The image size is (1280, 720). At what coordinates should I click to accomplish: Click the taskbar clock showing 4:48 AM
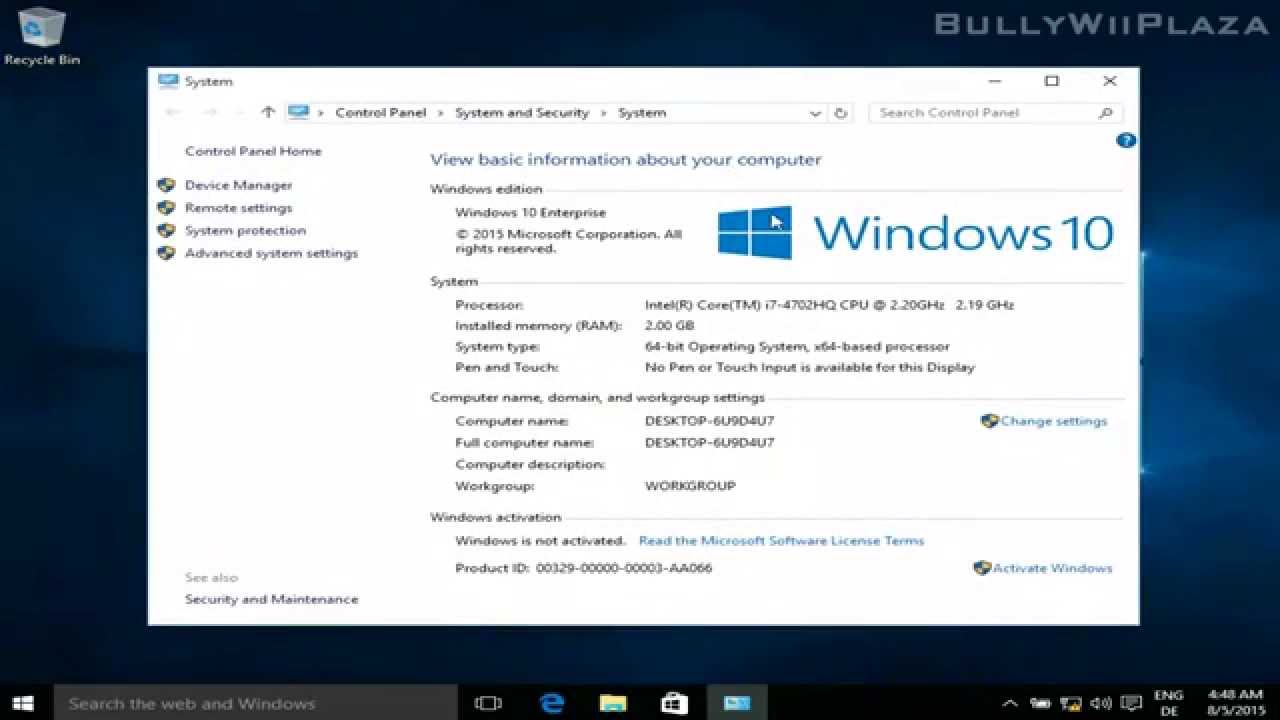click(1235, 703)
